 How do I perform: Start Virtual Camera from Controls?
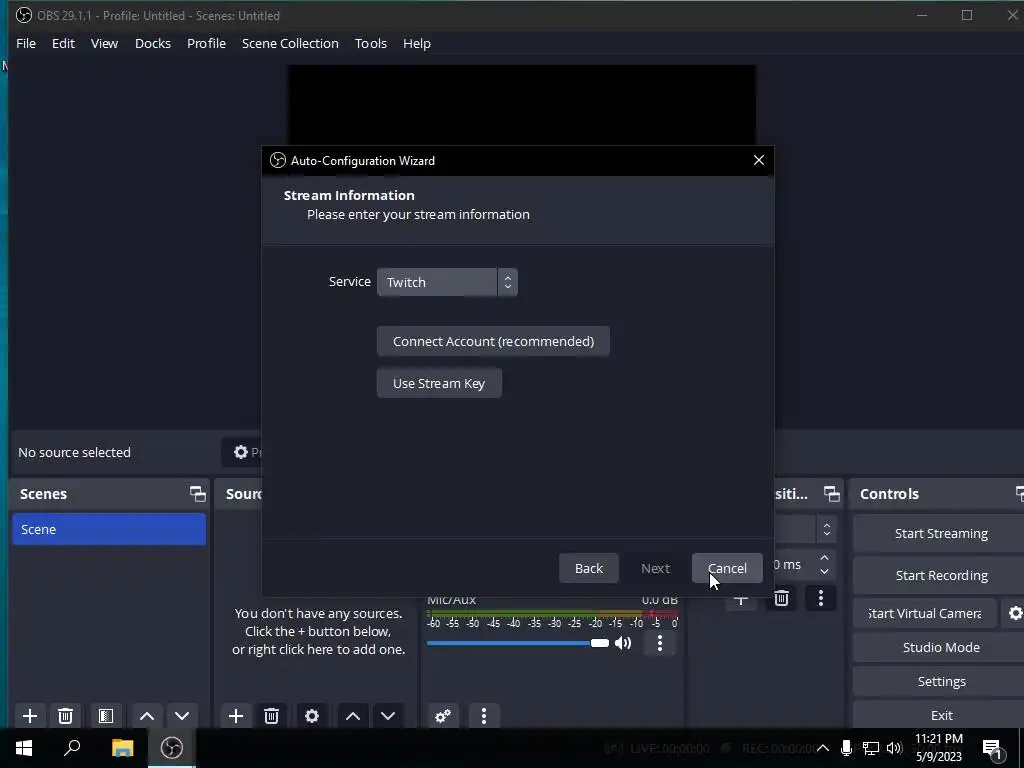click(x=925, y=613)
